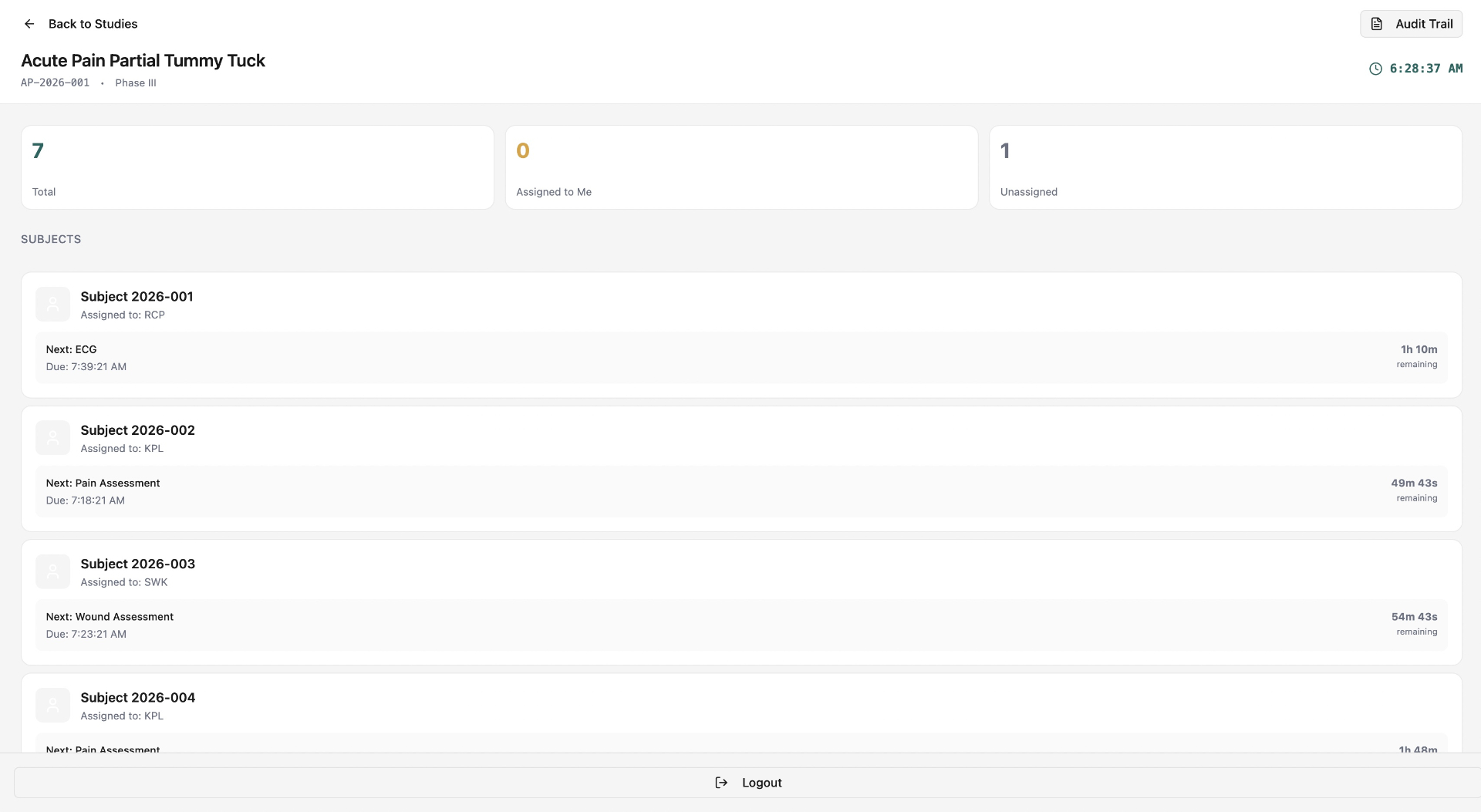
Task: Click the SUBJECTS section heading
Action: [51, 239]
